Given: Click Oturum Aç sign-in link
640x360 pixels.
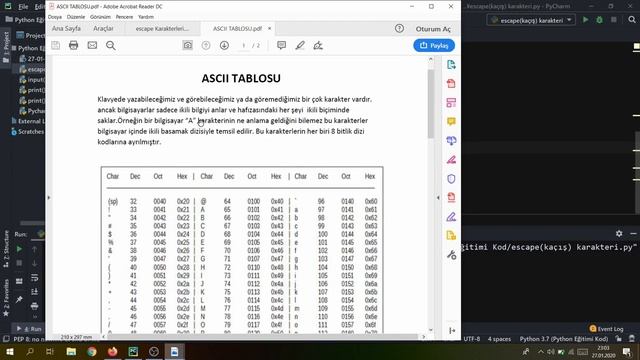Looking at the screenshot, I should coord(433,29).
